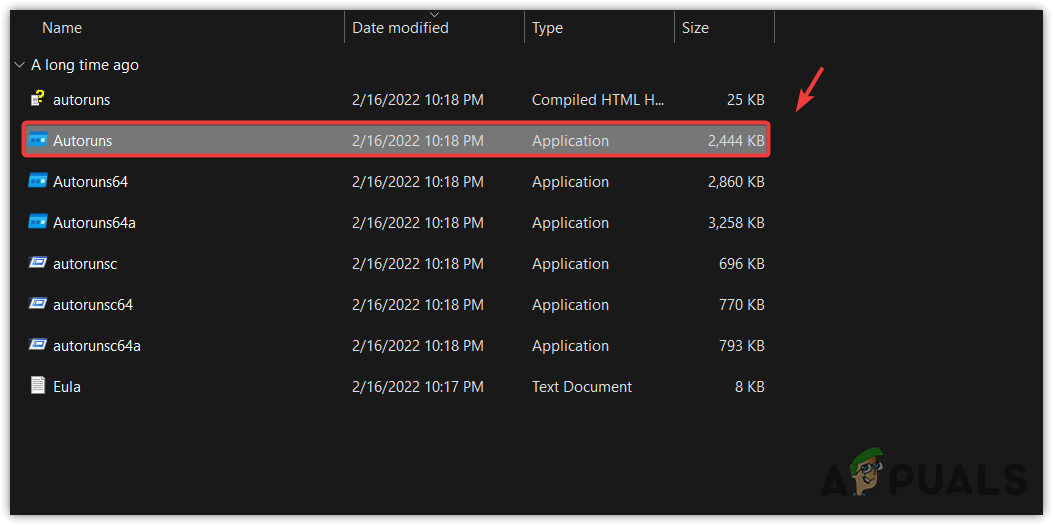
Task: Sort by Date modified column header
Action: (x=400, y=28)
